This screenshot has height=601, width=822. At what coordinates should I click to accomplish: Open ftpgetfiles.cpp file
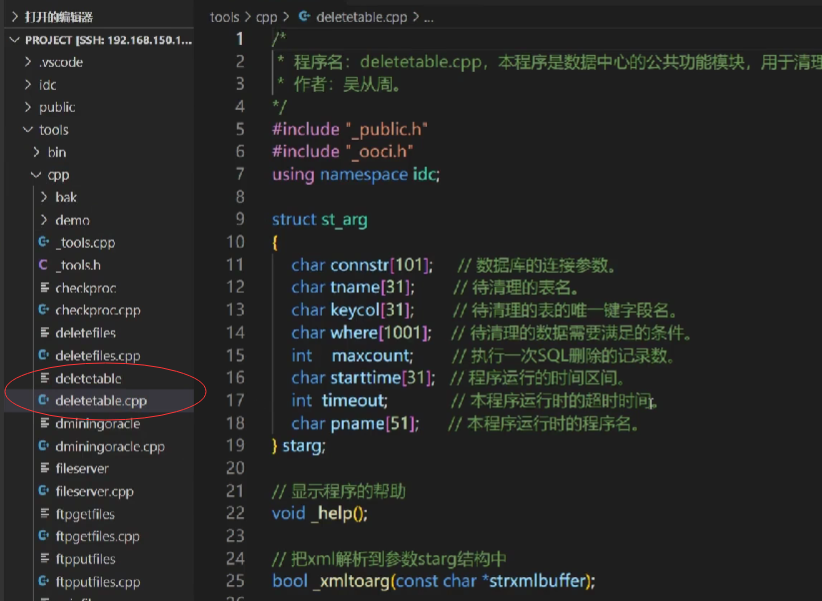[x=98, y=536]
